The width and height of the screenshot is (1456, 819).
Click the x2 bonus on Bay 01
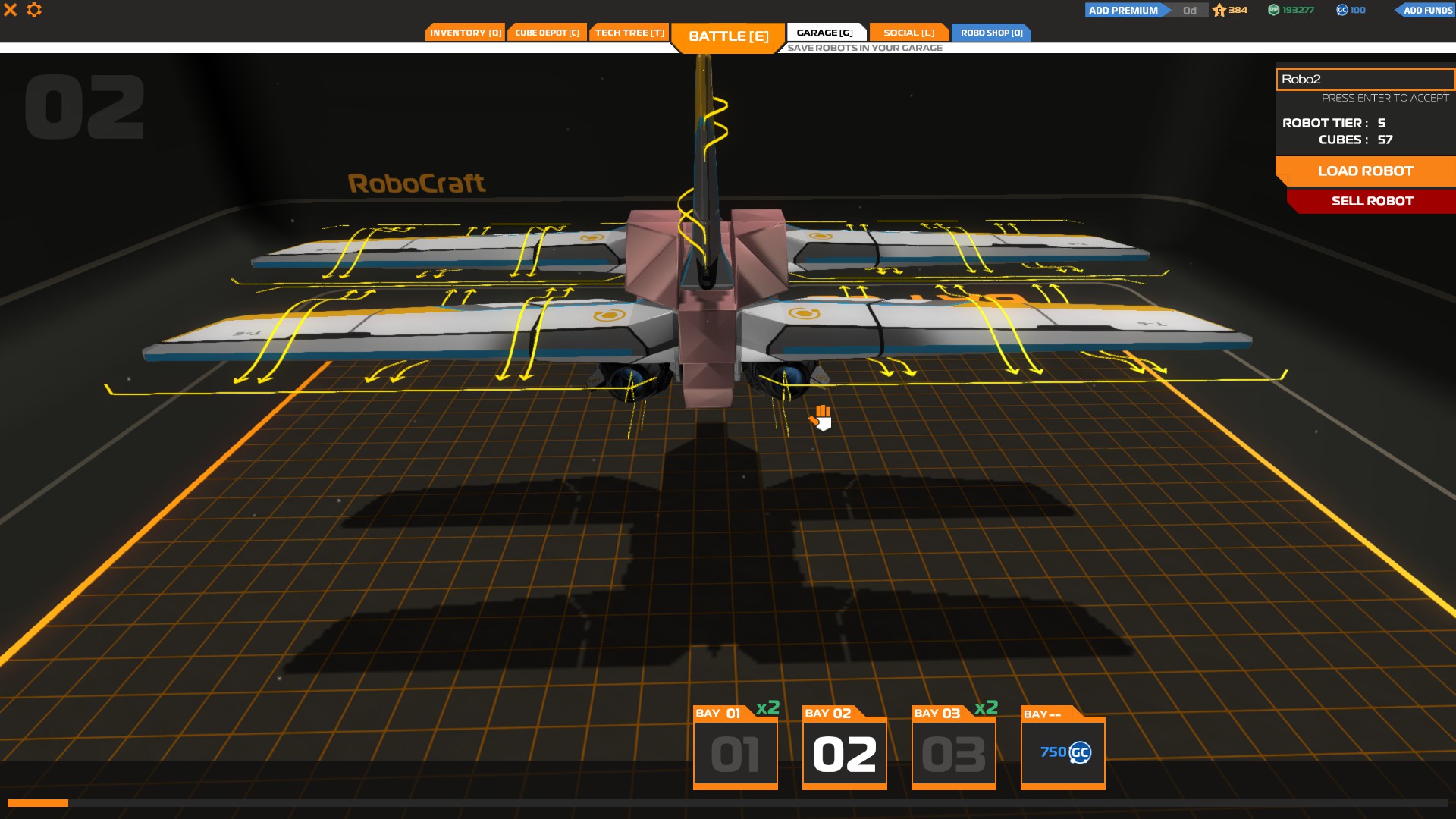click(x=767, y=708)
